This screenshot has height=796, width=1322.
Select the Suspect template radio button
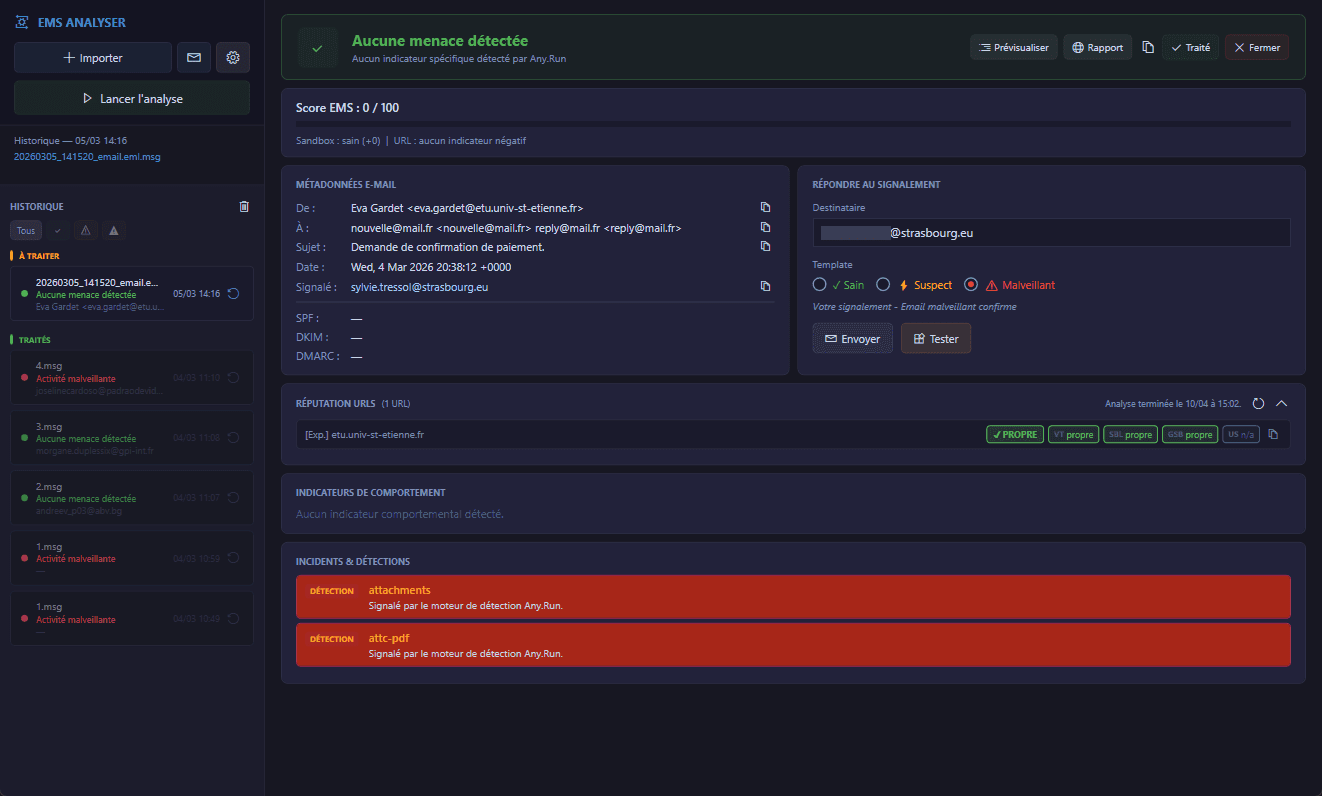[883, 284]
